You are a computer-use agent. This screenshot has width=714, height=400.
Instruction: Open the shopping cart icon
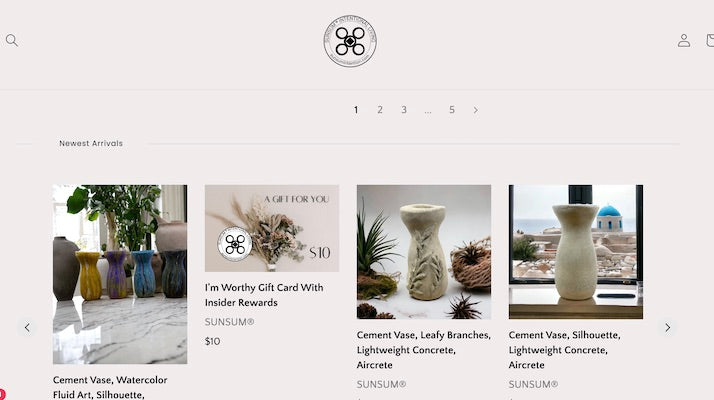(710, 41)
